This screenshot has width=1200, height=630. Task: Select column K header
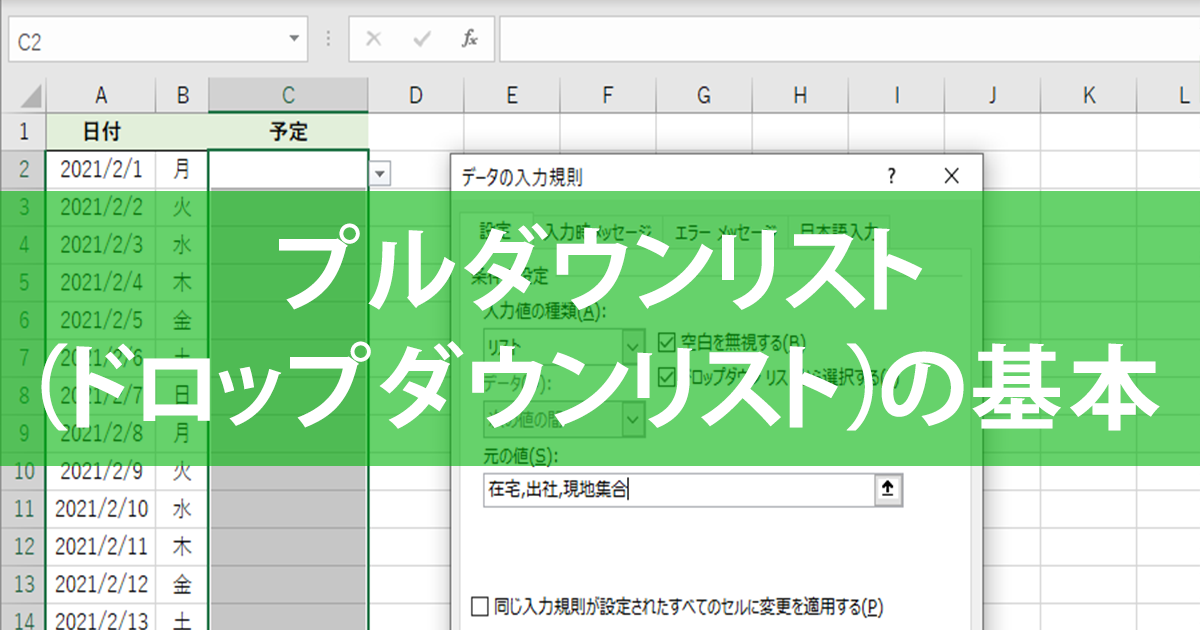(1088, 96)
